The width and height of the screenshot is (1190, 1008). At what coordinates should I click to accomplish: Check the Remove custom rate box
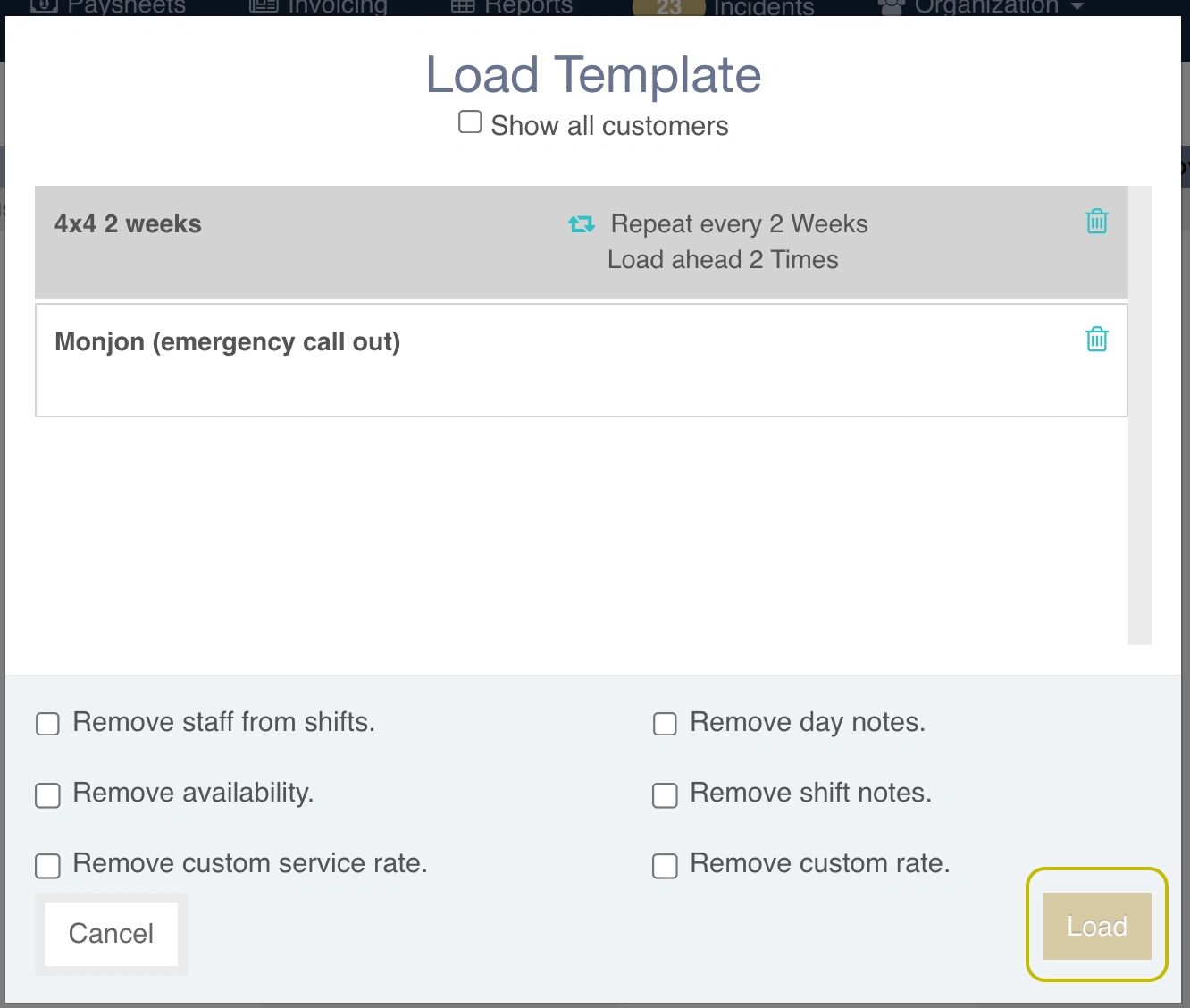tap(665, 865)
